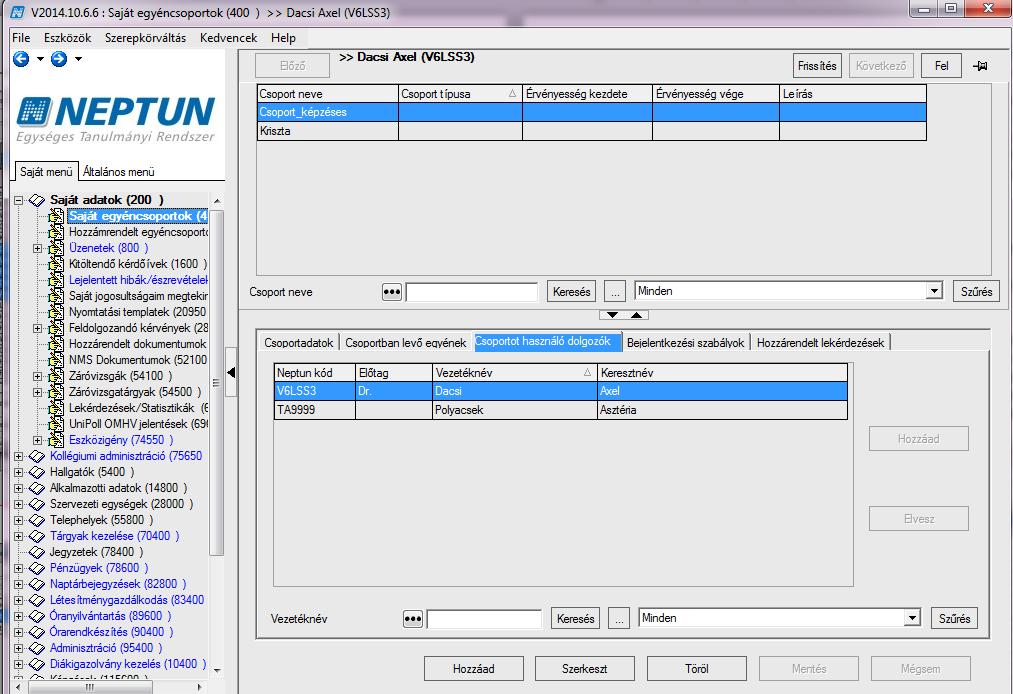The width and height of the screenshot is (1013, 694).
Task: Expand the Kollégiumi adminisztráció tree node
Action: pyautogui.click(x=19, y=456)
